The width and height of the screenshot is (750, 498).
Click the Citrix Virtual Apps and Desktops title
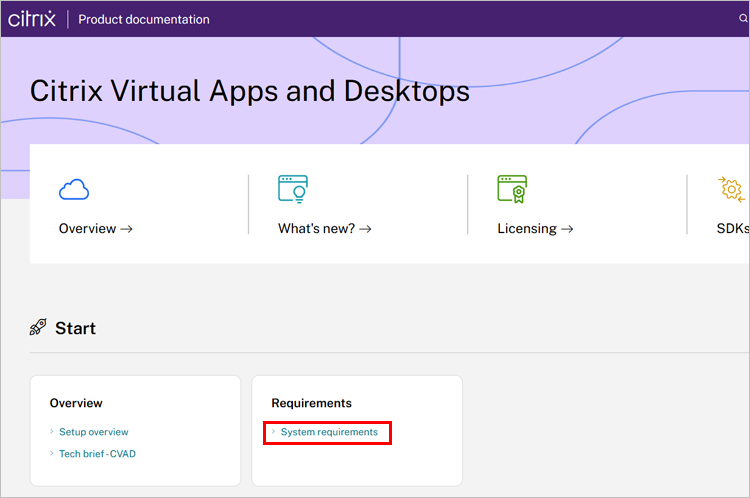click(250, 91)
